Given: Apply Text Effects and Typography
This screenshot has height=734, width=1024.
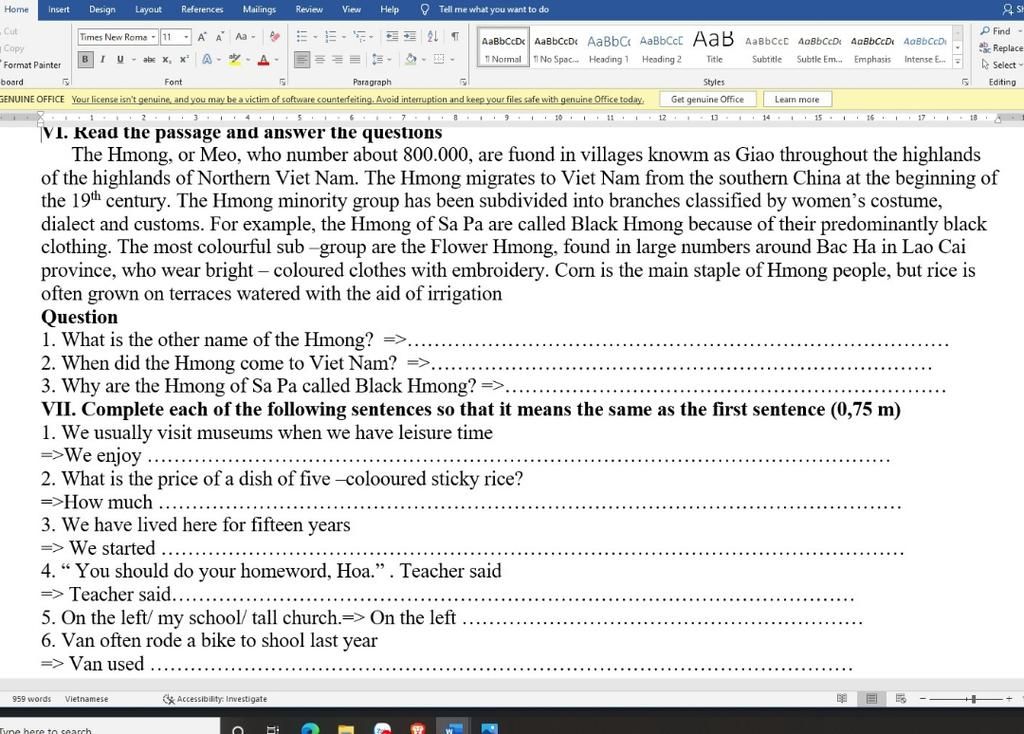Looking at the screenshot, I should (207, 59).
